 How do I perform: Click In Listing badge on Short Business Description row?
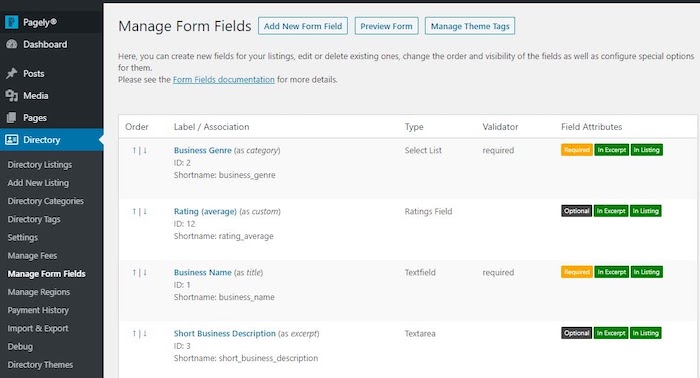point(646,333)
